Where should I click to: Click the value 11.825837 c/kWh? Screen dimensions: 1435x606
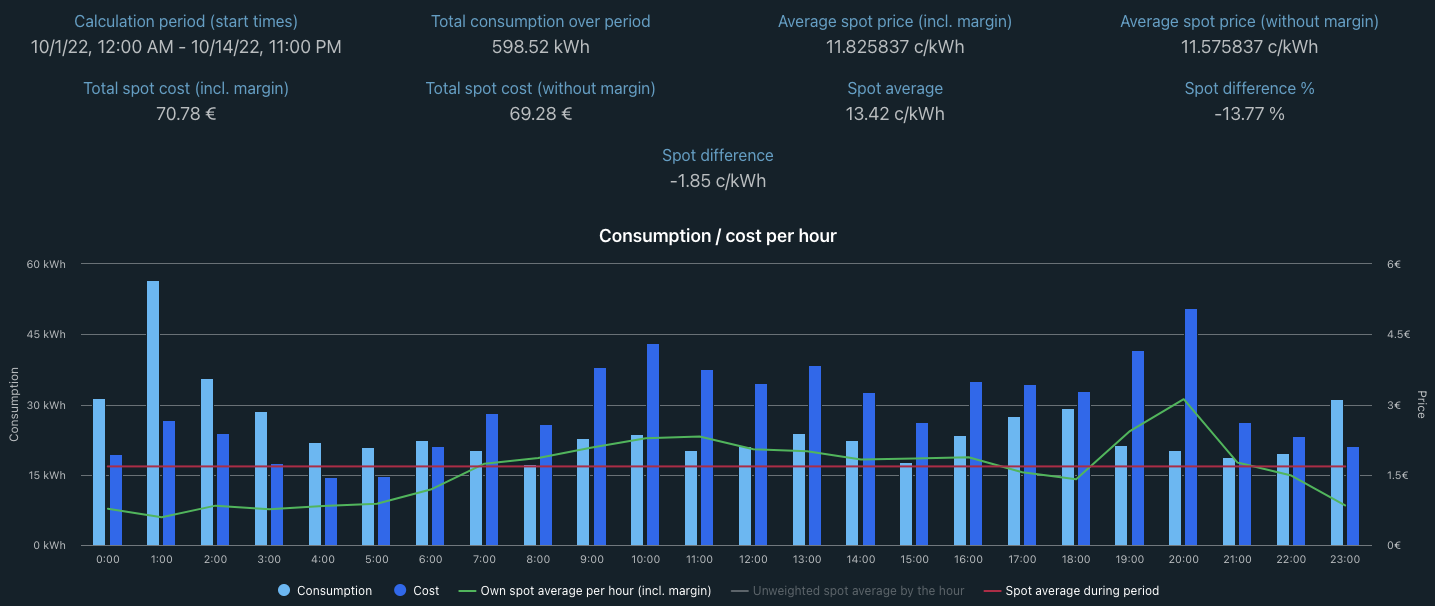tap(895, 46)
